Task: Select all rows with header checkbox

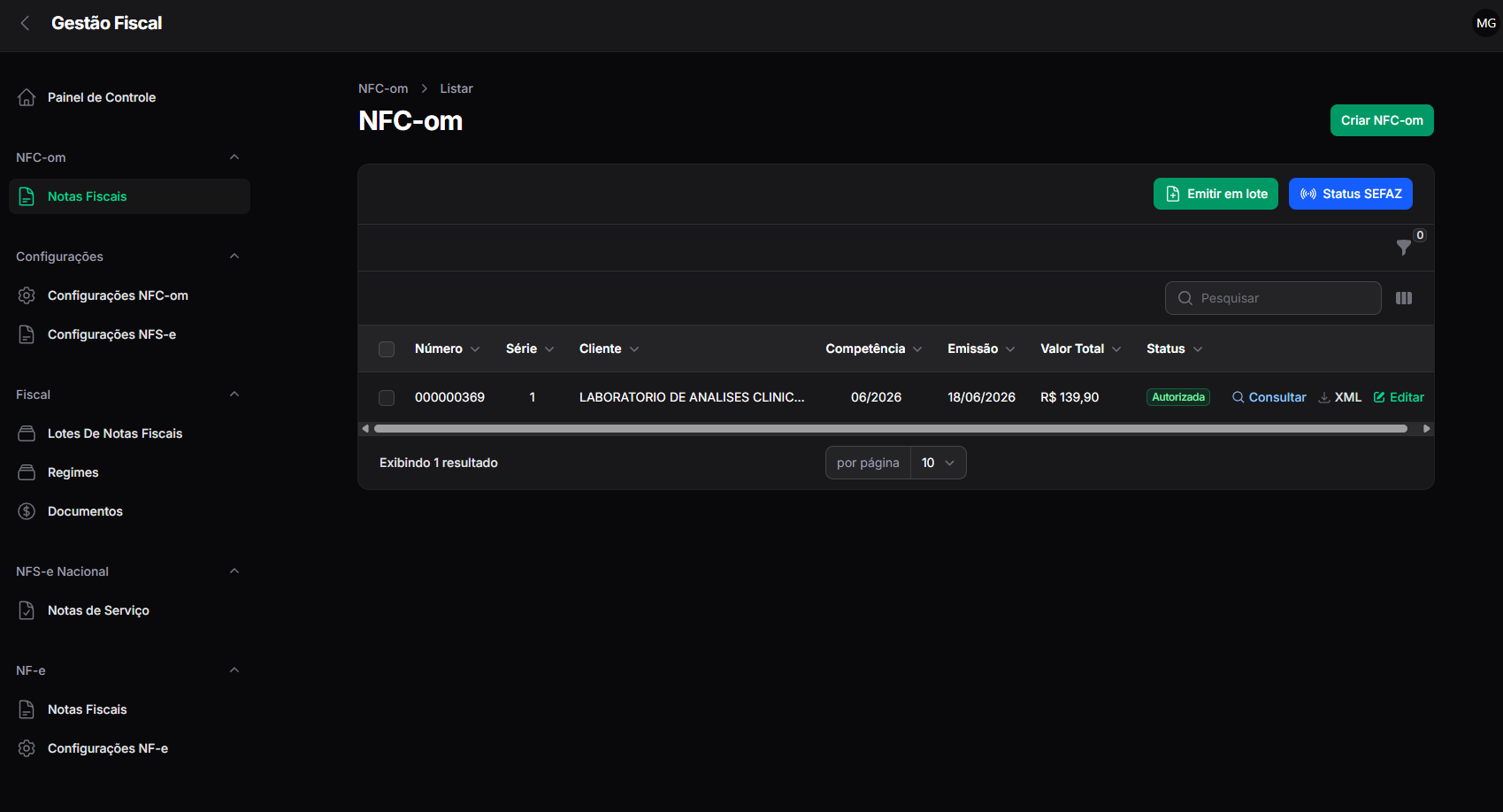Action: click(x=387, y=349)
